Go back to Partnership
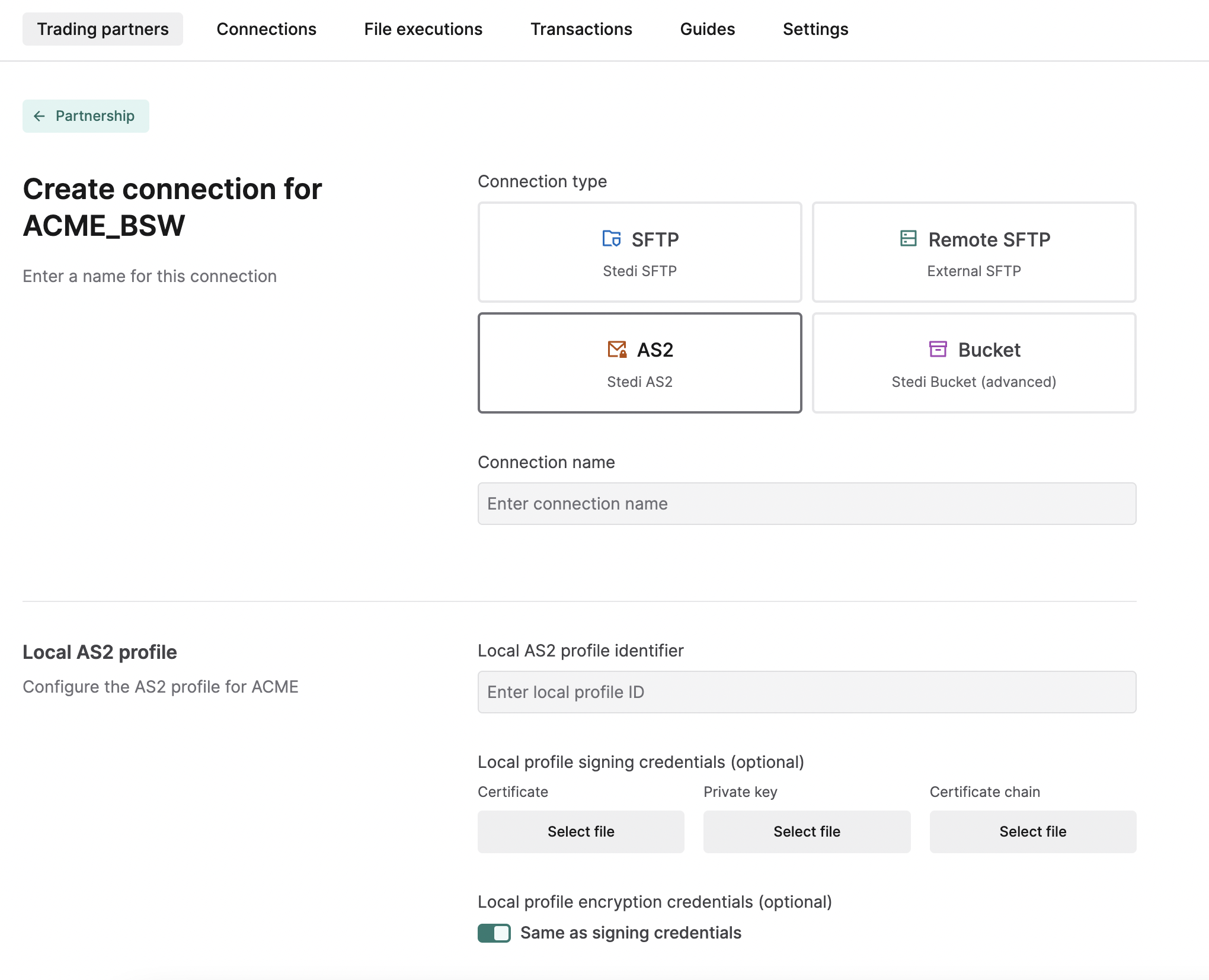This screenshot has width=1209, height=980. (86, 116)
